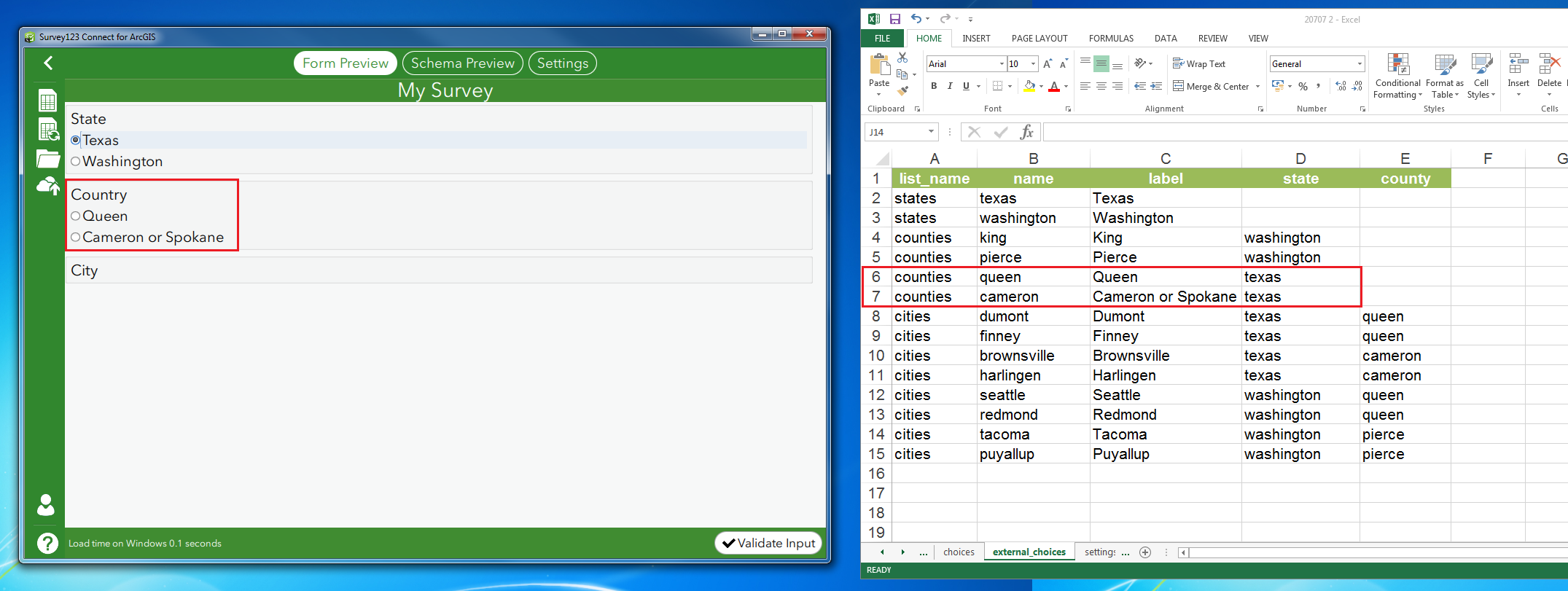This screenshot has height=591, width=1568.
Task: Copy selection in Excel clipboard group
Action: coord(902,74)
